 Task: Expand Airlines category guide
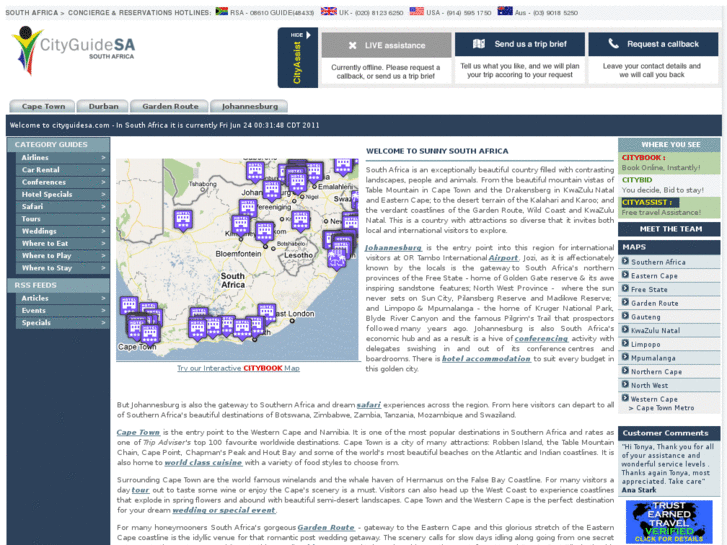pyautogui.click(x=63, y=158)
